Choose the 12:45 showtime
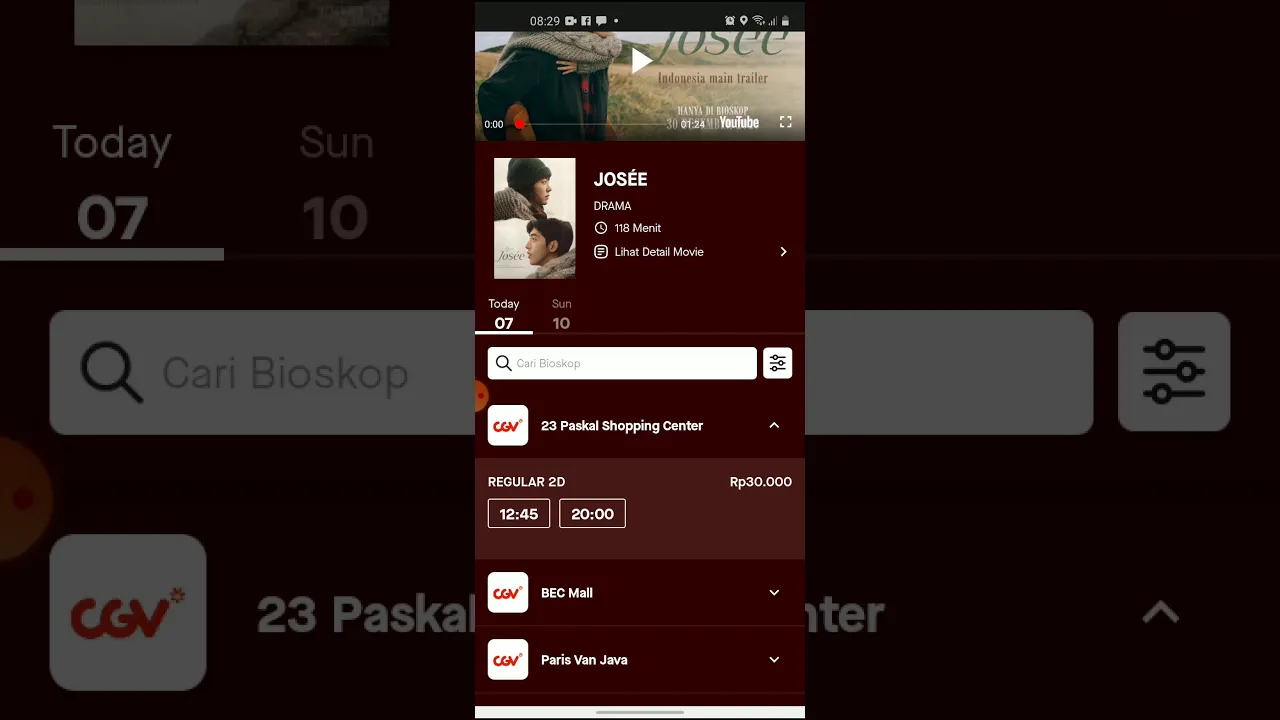This screenshot has width=1280, height=720. point(519,513)
